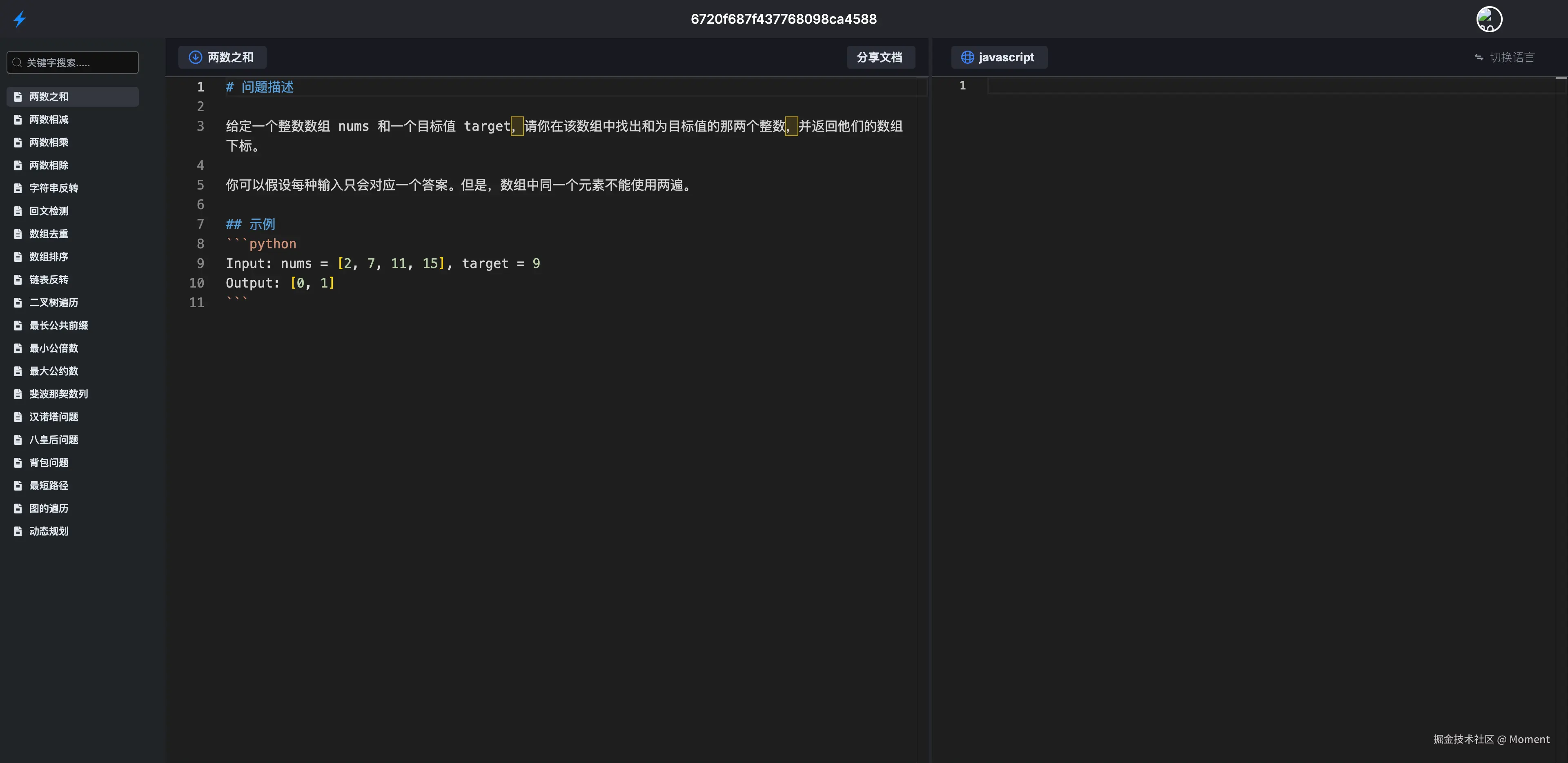This screenshot has height=763, width=1568.
Task: Click the document icon for 斐波那契数列
Action: pyautogui.click(x=18, y=394)
